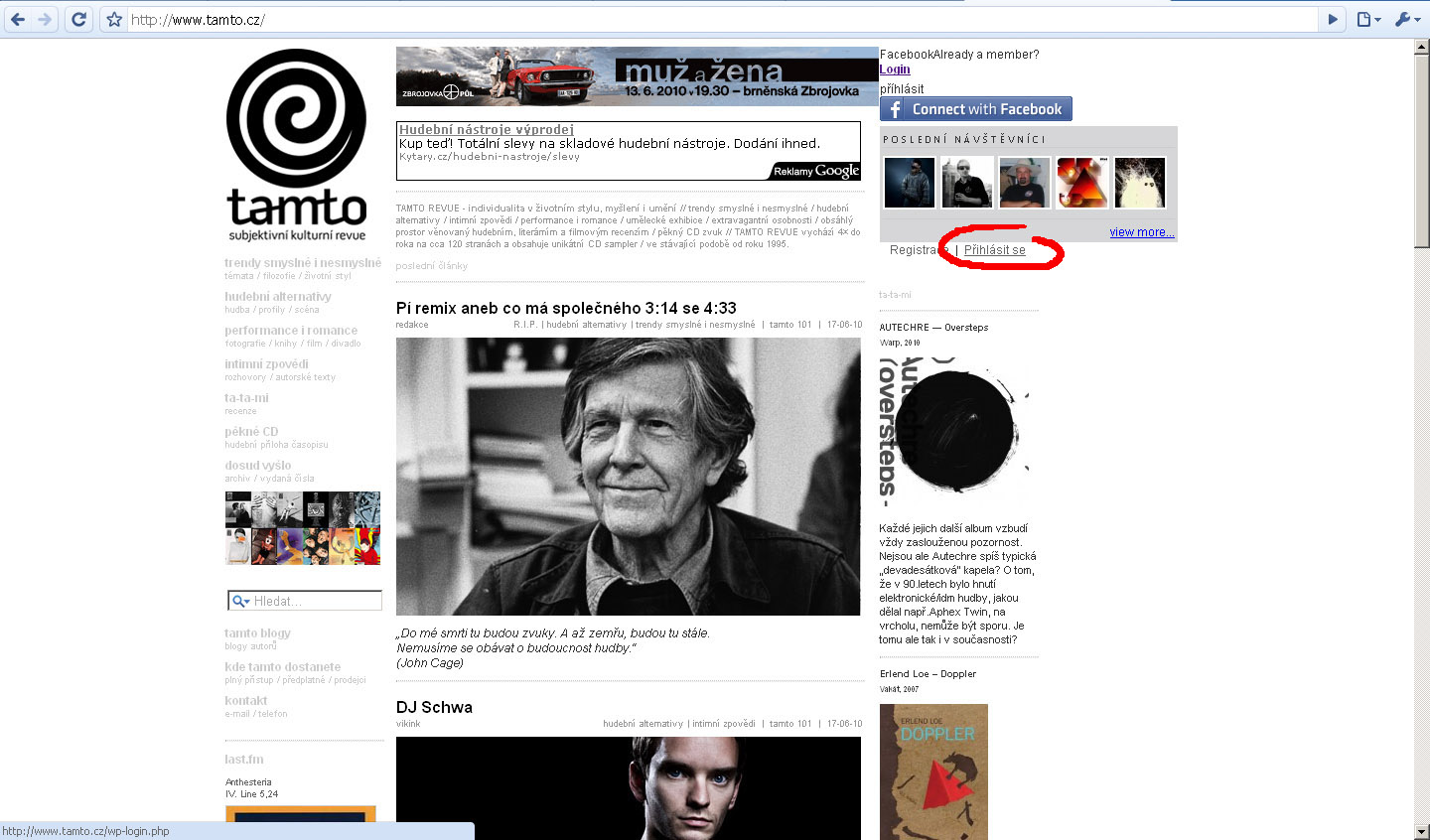This screenshot has width=1430, height=840.
Task: Click the go arrow beside address bar
Action: (x=1334, y=19)
